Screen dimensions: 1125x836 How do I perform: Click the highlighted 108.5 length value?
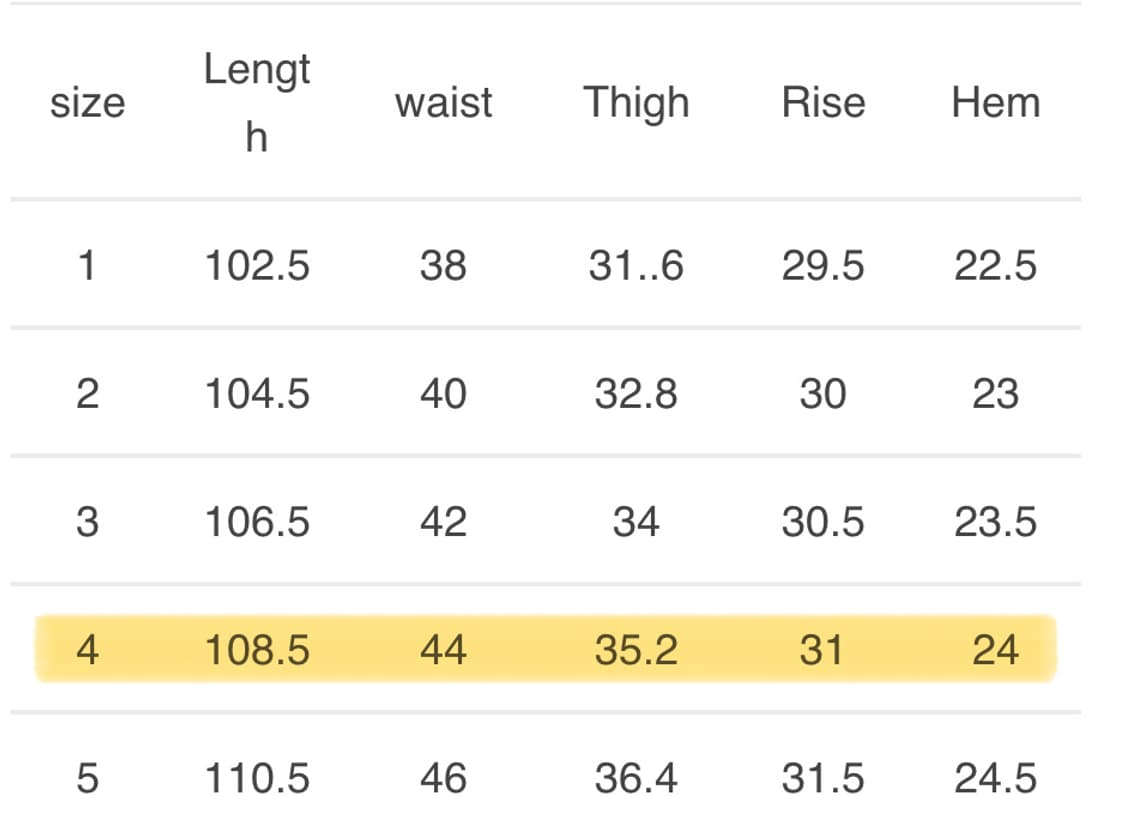pos(257,650)
